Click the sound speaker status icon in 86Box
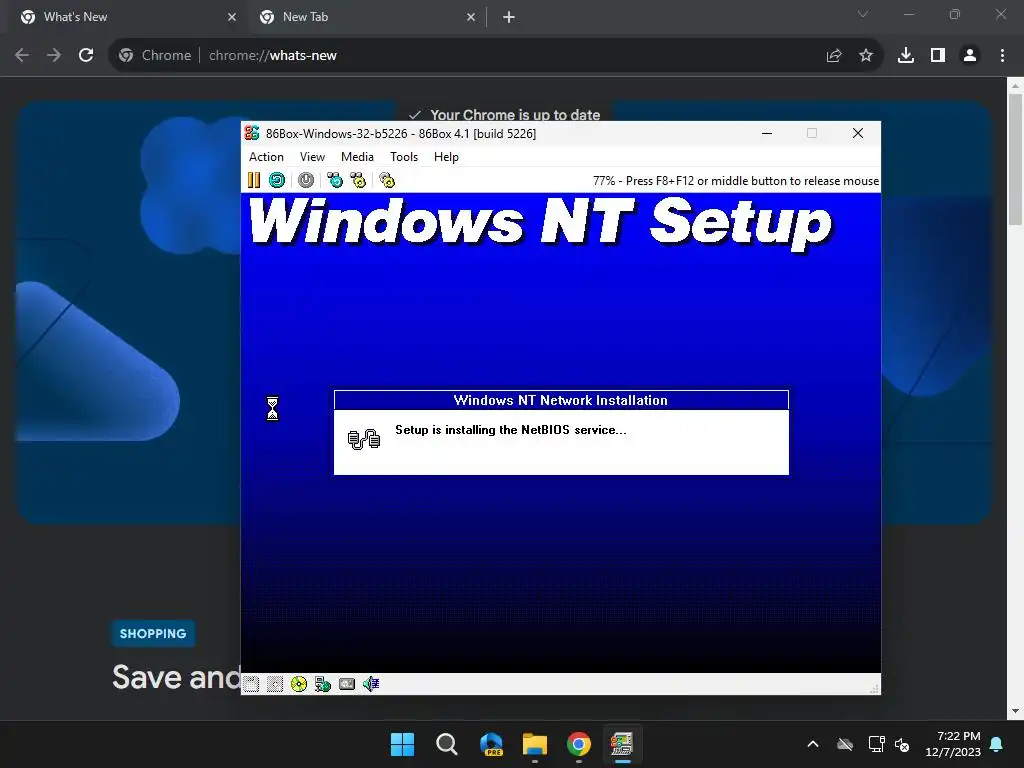The image size is (1024, 768). 371,684
